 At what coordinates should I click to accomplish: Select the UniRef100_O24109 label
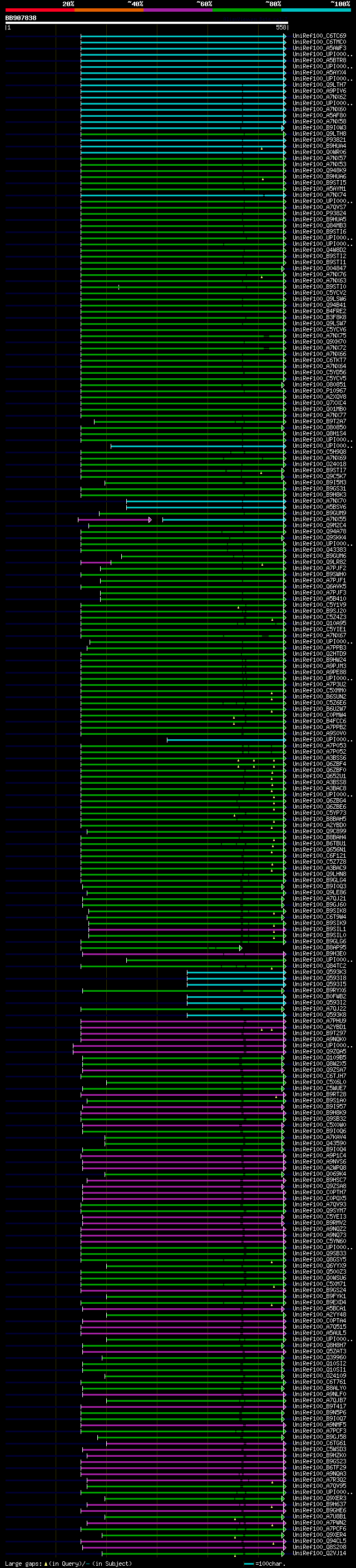319,1376
